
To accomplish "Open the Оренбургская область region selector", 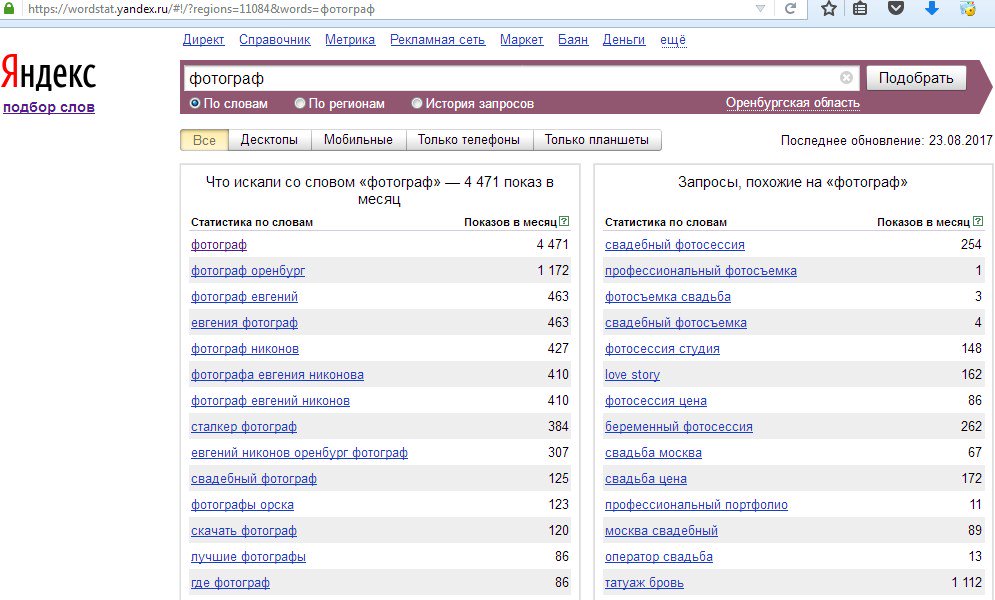I will coord(793,103).
